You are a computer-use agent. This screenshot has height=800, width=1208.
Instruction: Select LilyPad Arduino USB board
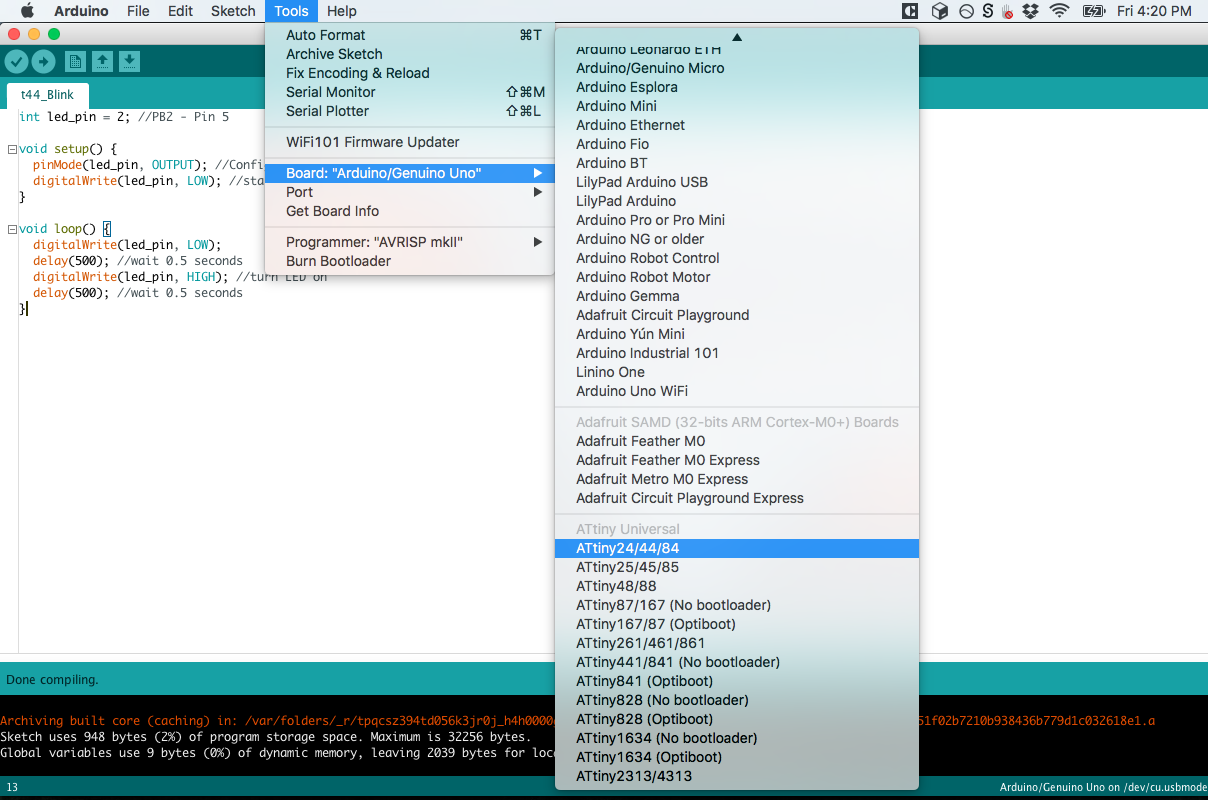[737, 182]
